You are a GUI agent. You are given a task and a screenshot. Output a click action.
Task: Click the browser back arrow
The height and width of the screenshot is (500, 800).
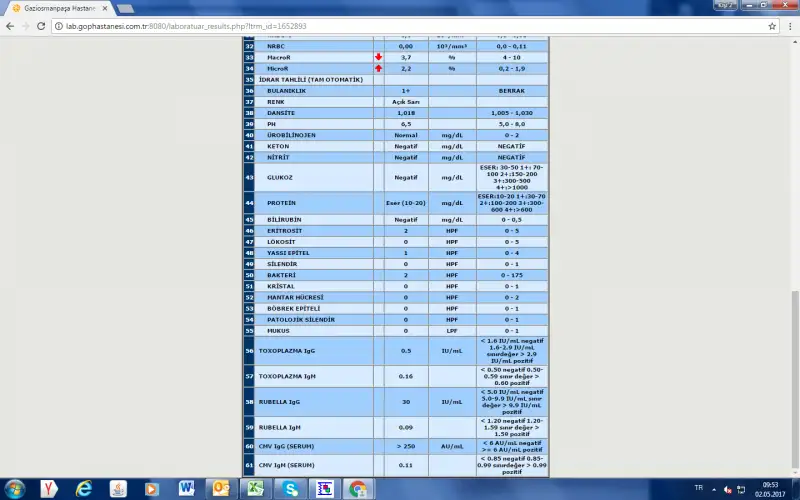tap(11, 26)
